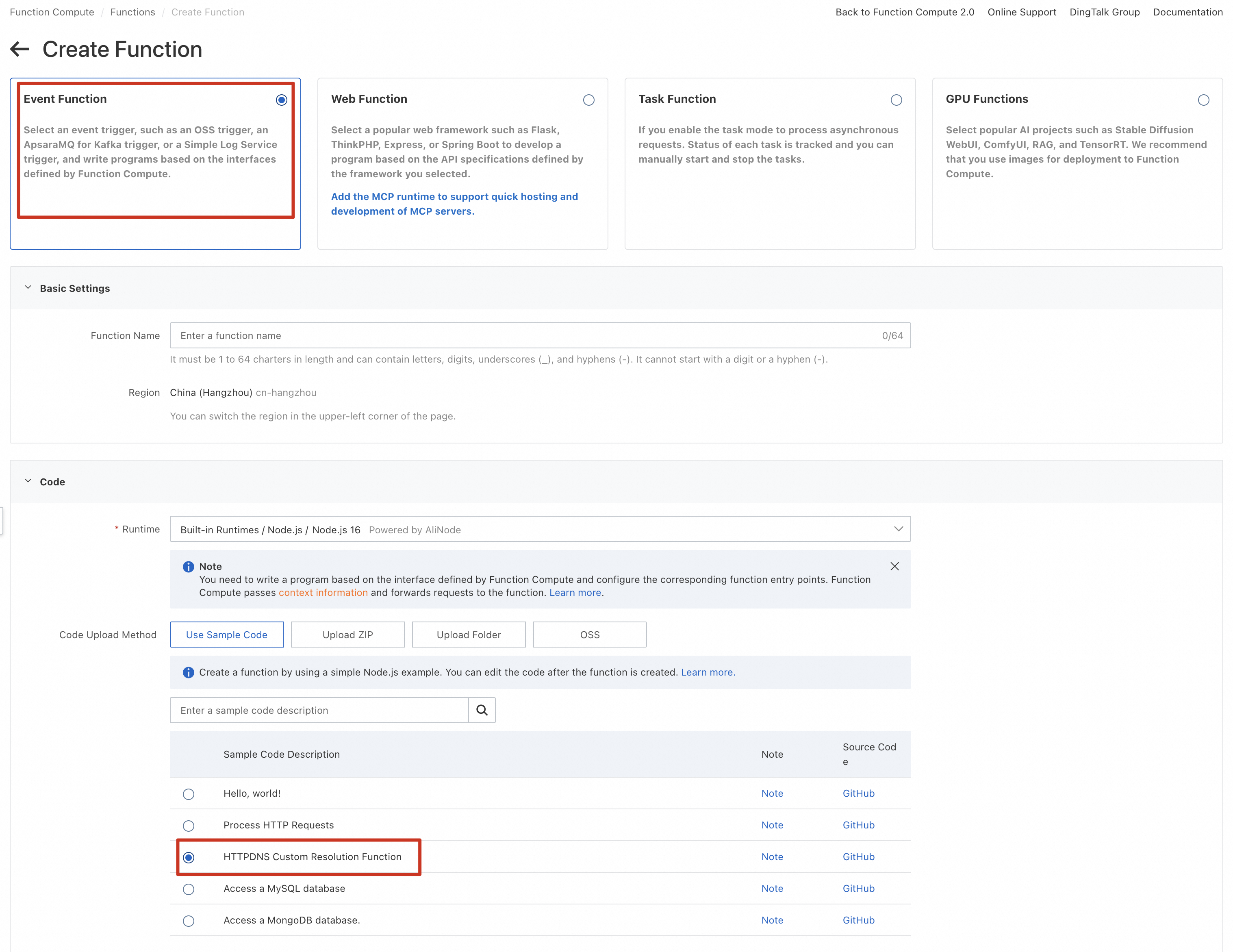
Task: Click the search magnifier icon
Action: click(482, 710)
